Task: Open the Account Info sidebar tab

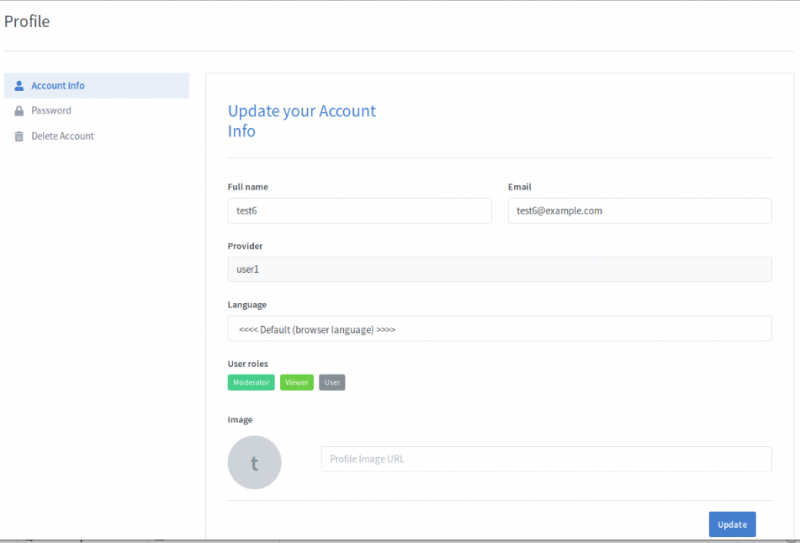Action: [x=58, y=86]
